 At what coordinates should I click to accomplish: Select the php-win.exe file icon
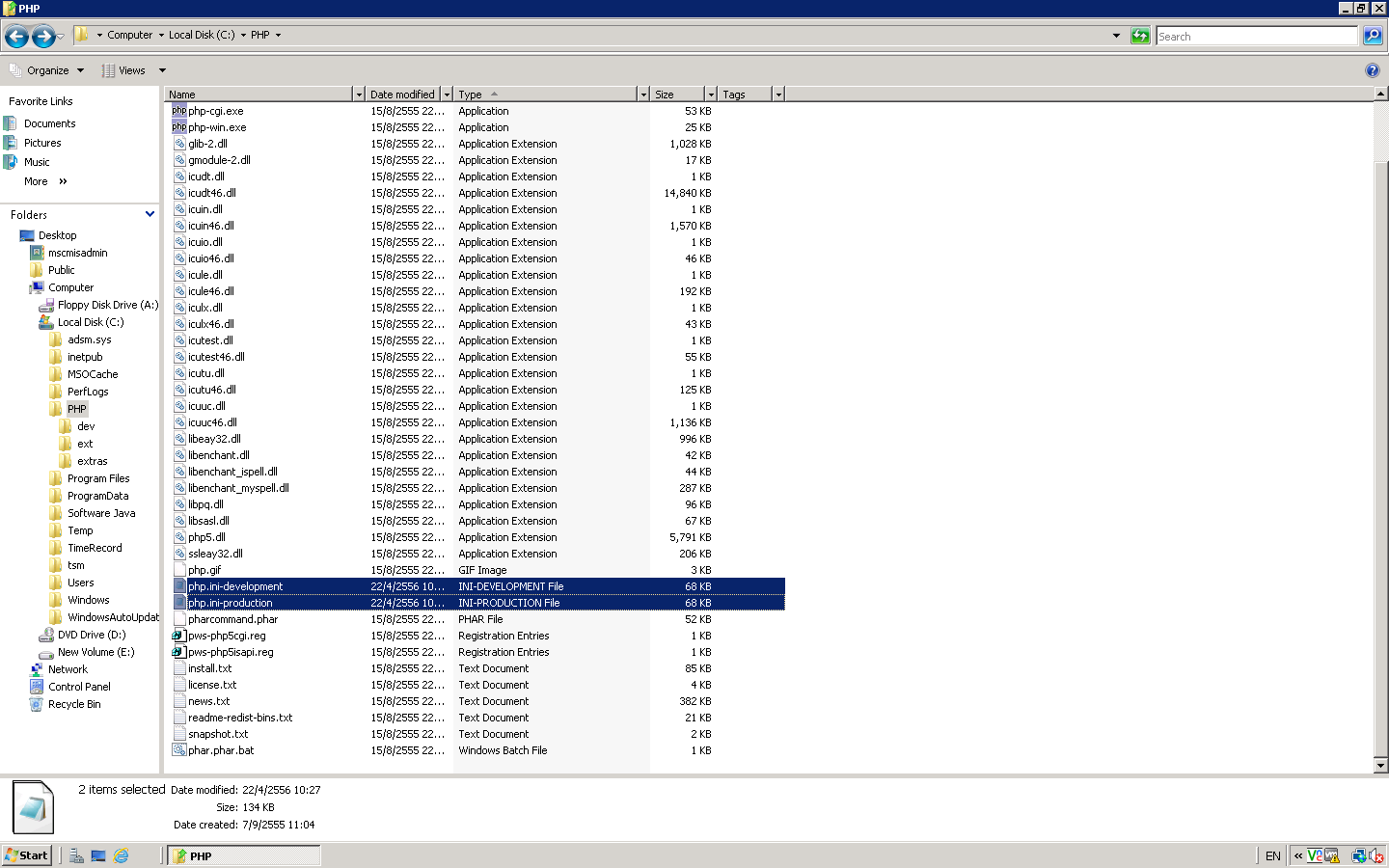[x=179, y=127]
